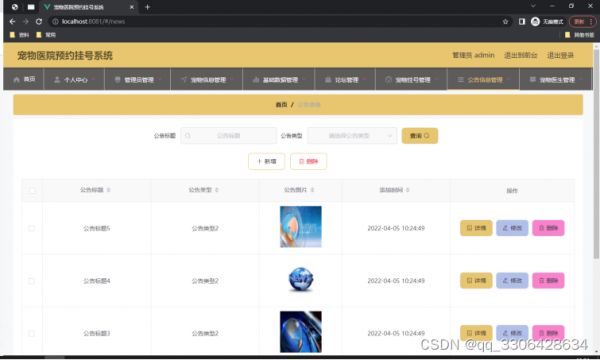
Task: Toggle the select-all header checkbox
Action: click(32, 190)
